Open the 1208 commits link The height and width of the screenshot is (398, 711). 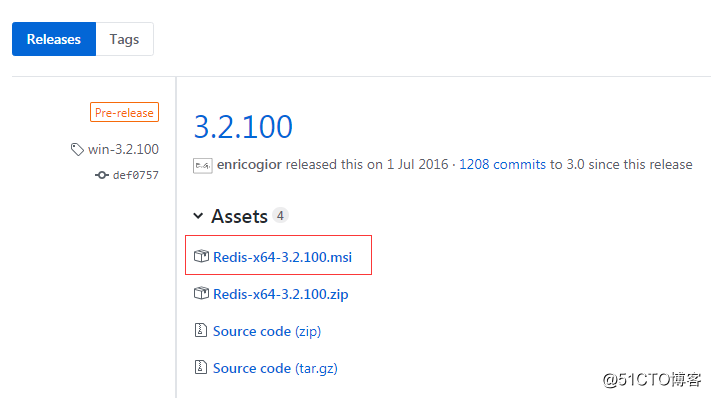tap(502, 164)
